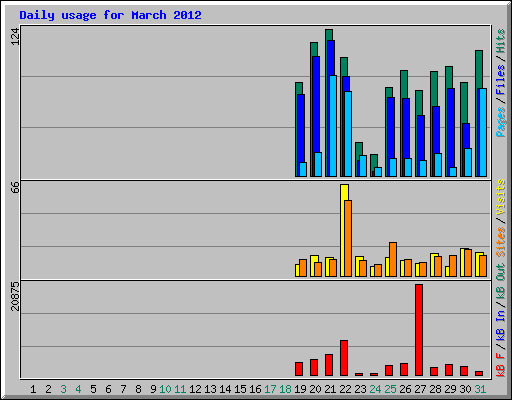Select the green hits bar for day 31
Image resolution: width=512 pixels, height=400 pixels.
coord(479,69)
